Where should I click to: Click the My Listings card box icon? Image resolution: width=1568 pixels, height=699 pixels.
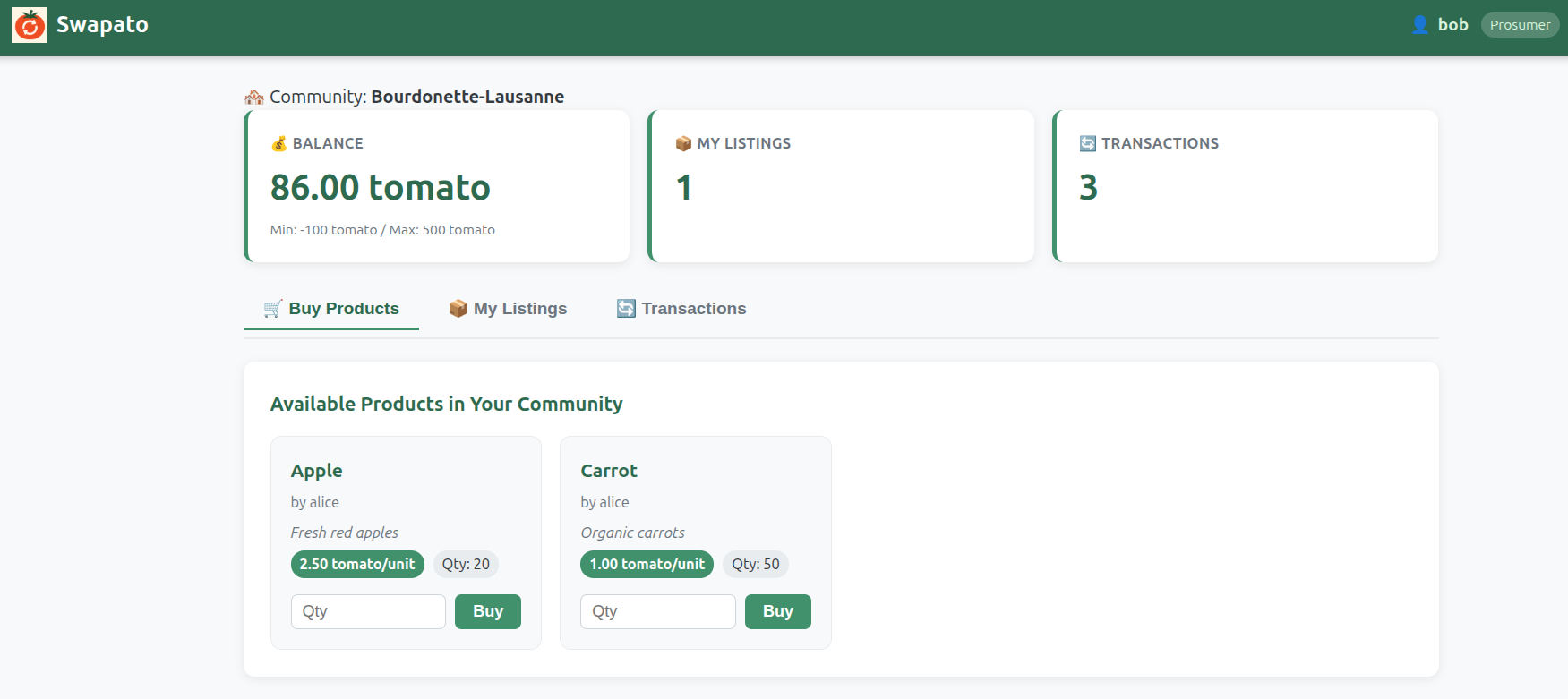[x=683, y=143]
